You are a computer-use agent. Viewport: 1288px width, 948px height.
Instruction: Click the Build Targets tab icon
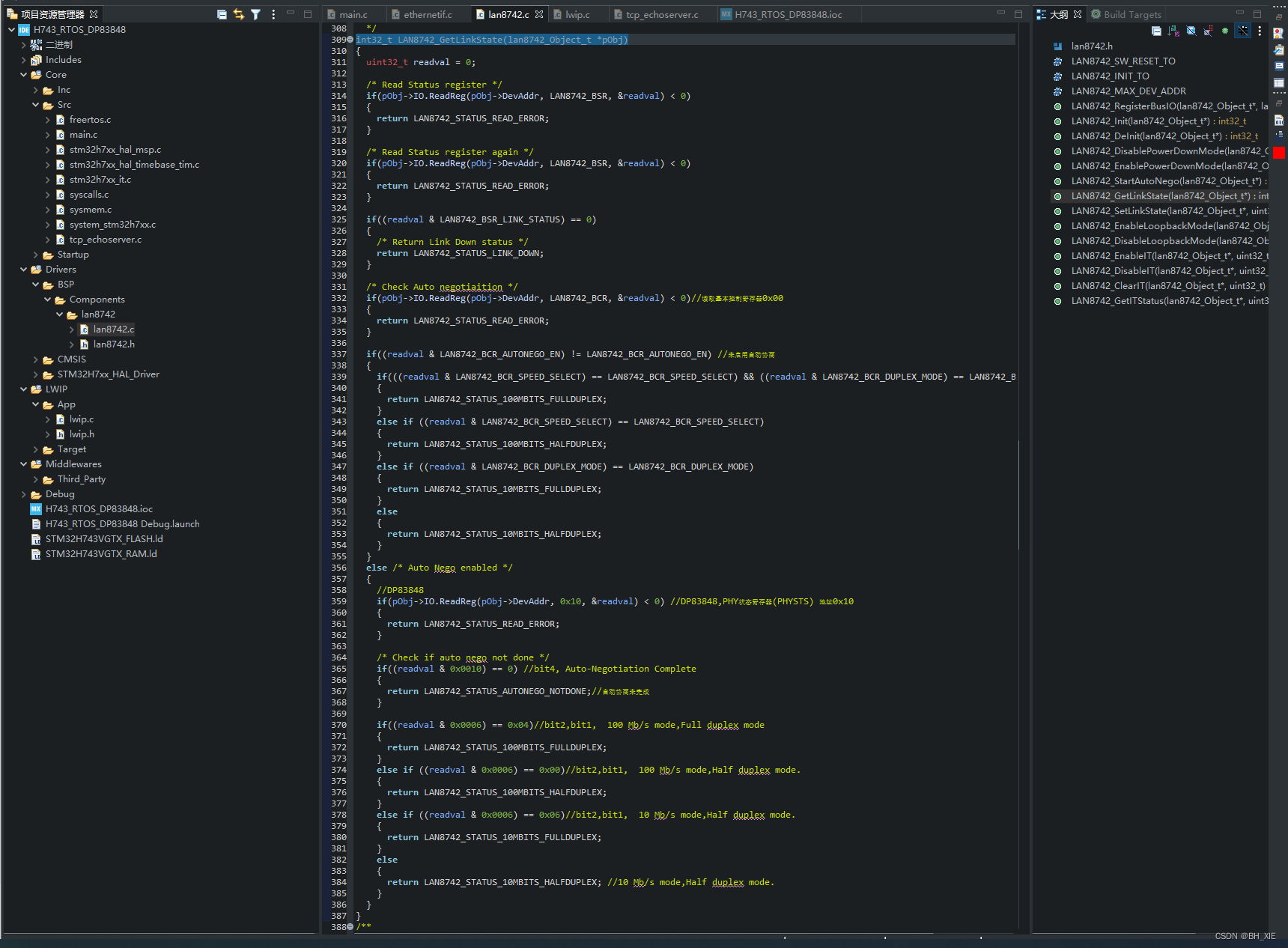1096,14
